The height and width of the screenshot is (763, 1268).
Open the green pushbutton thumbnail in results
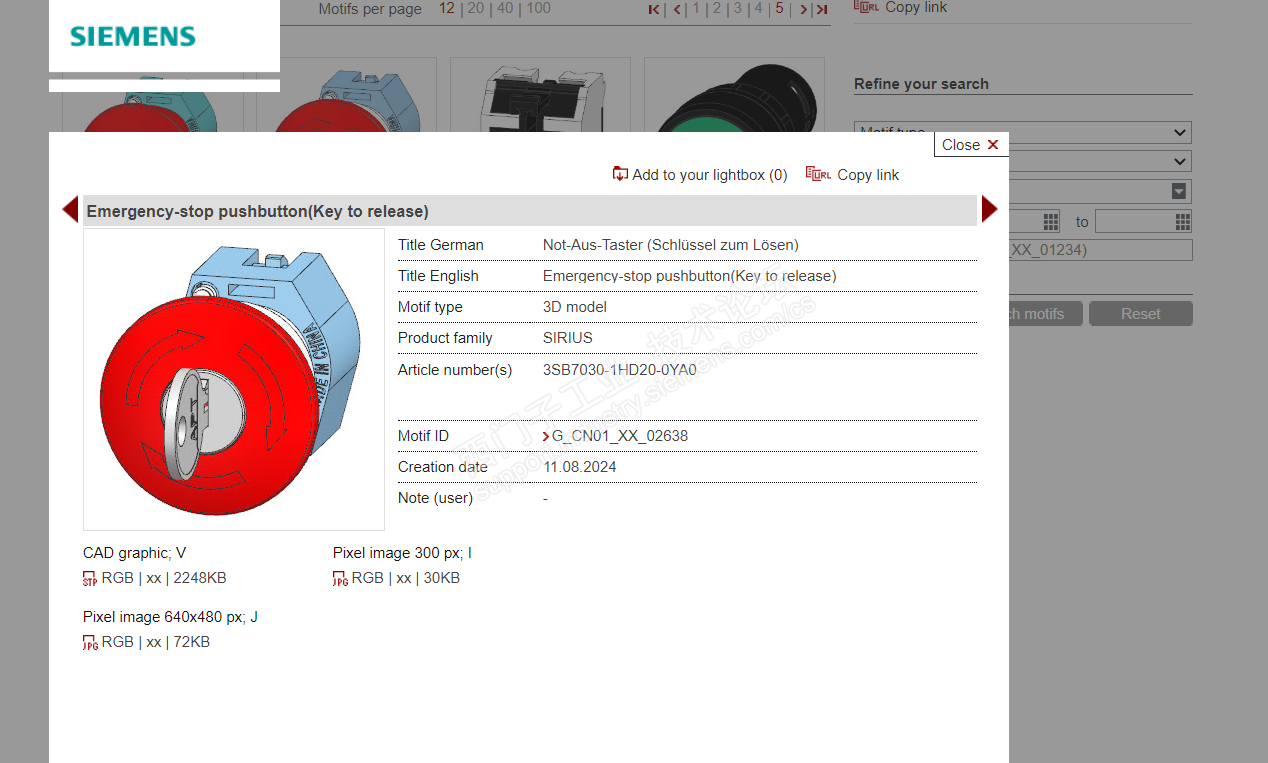734,95
